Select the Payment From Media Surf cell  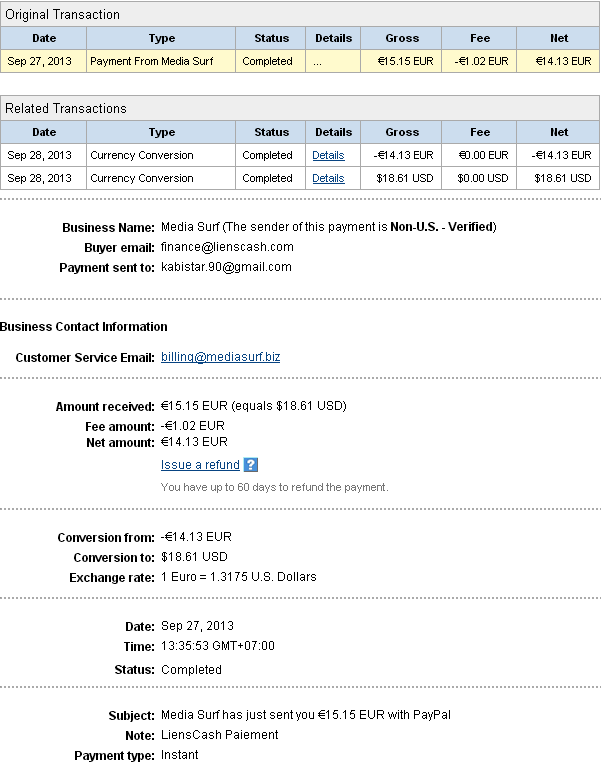(161, 61)
